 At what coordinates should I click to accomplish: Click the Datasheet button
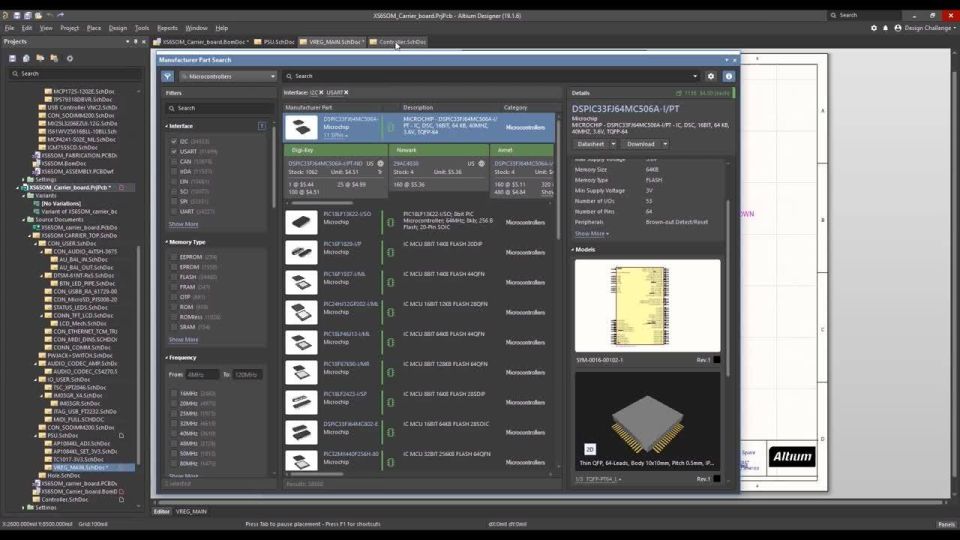pos(591,144)
